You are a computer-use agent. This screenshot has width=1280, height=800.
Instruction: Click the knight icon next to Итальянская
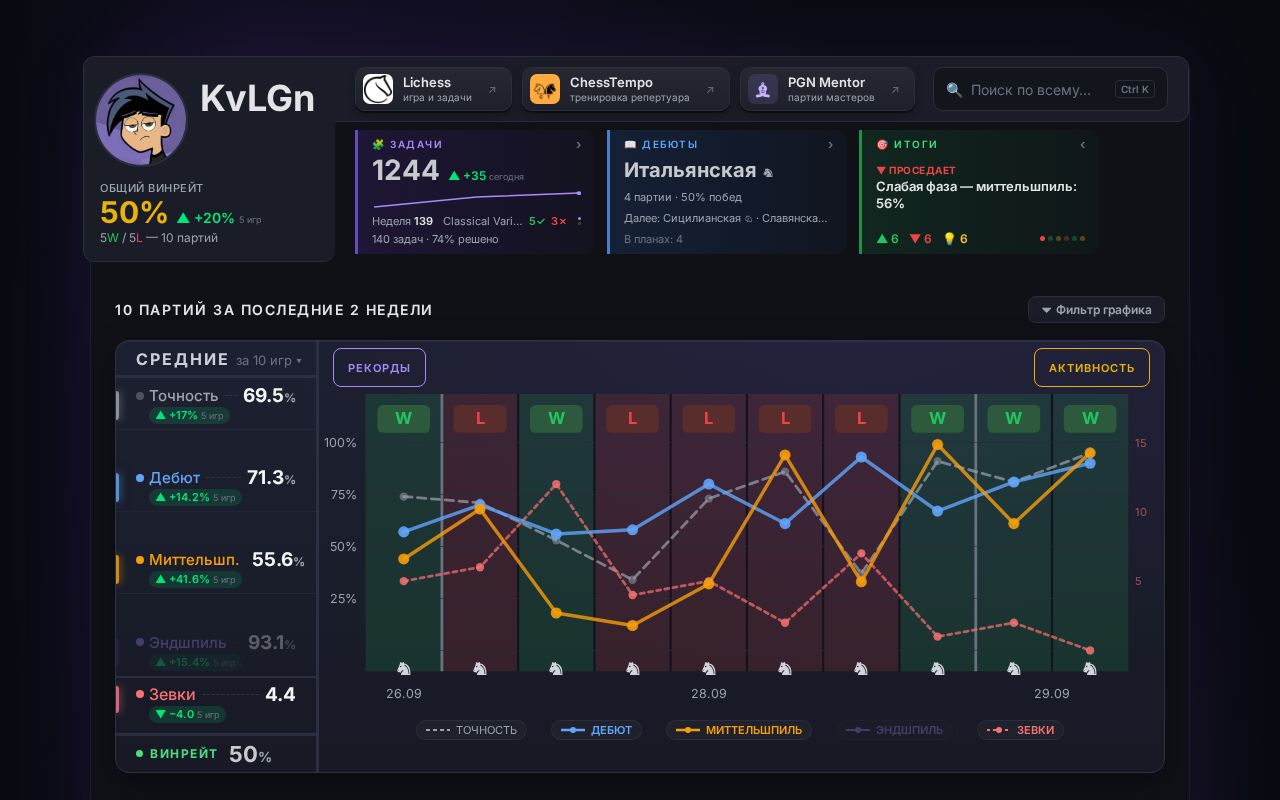[768, 172]
